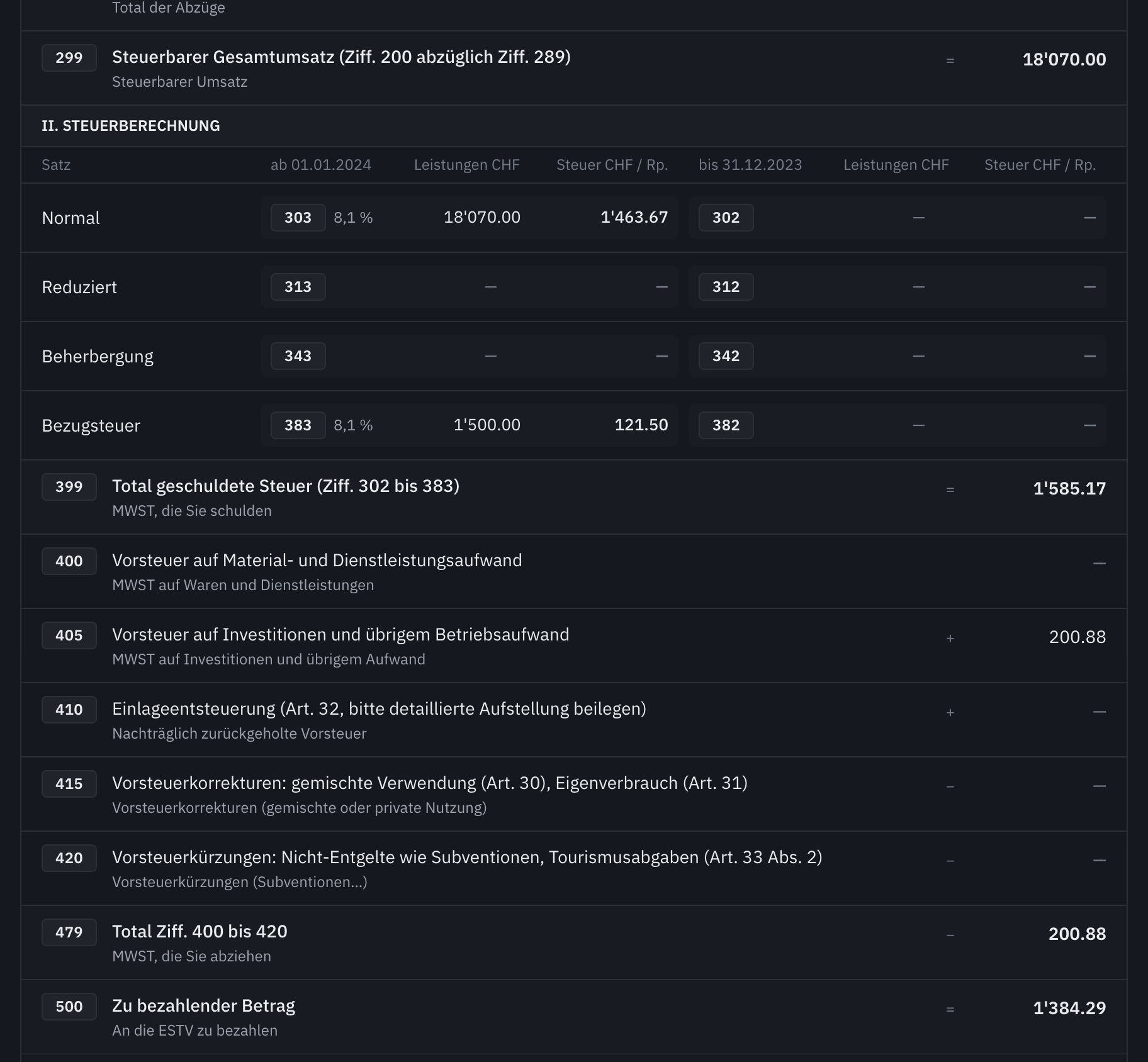Select the 121.50 Bezugsteuer tax value
Image resolution: width=1148 pixels, height=1062 pixels.
(x=641, y=425)
